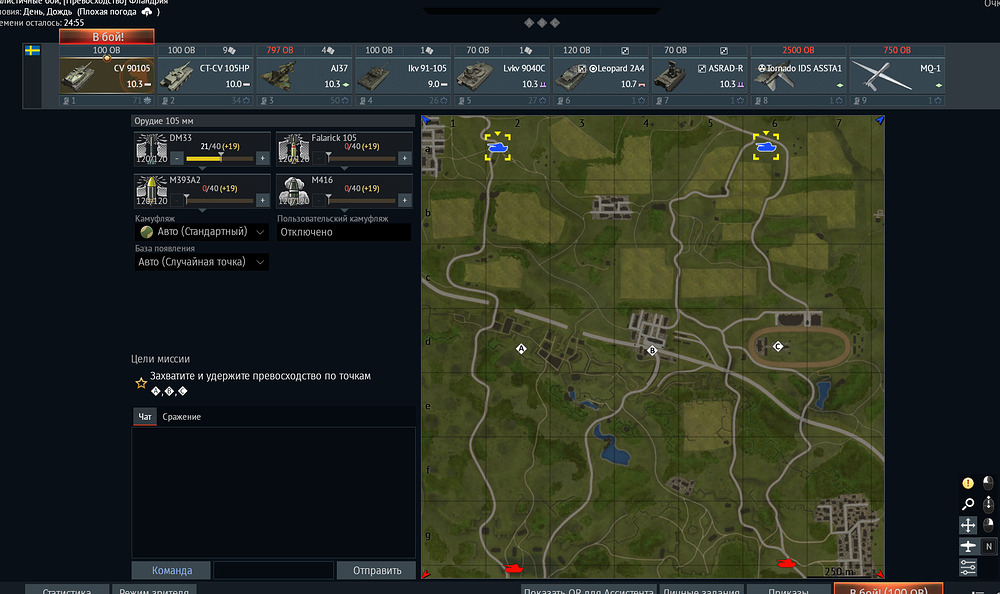
Task: Click the red В бой! button
Action: coord(107,36)
